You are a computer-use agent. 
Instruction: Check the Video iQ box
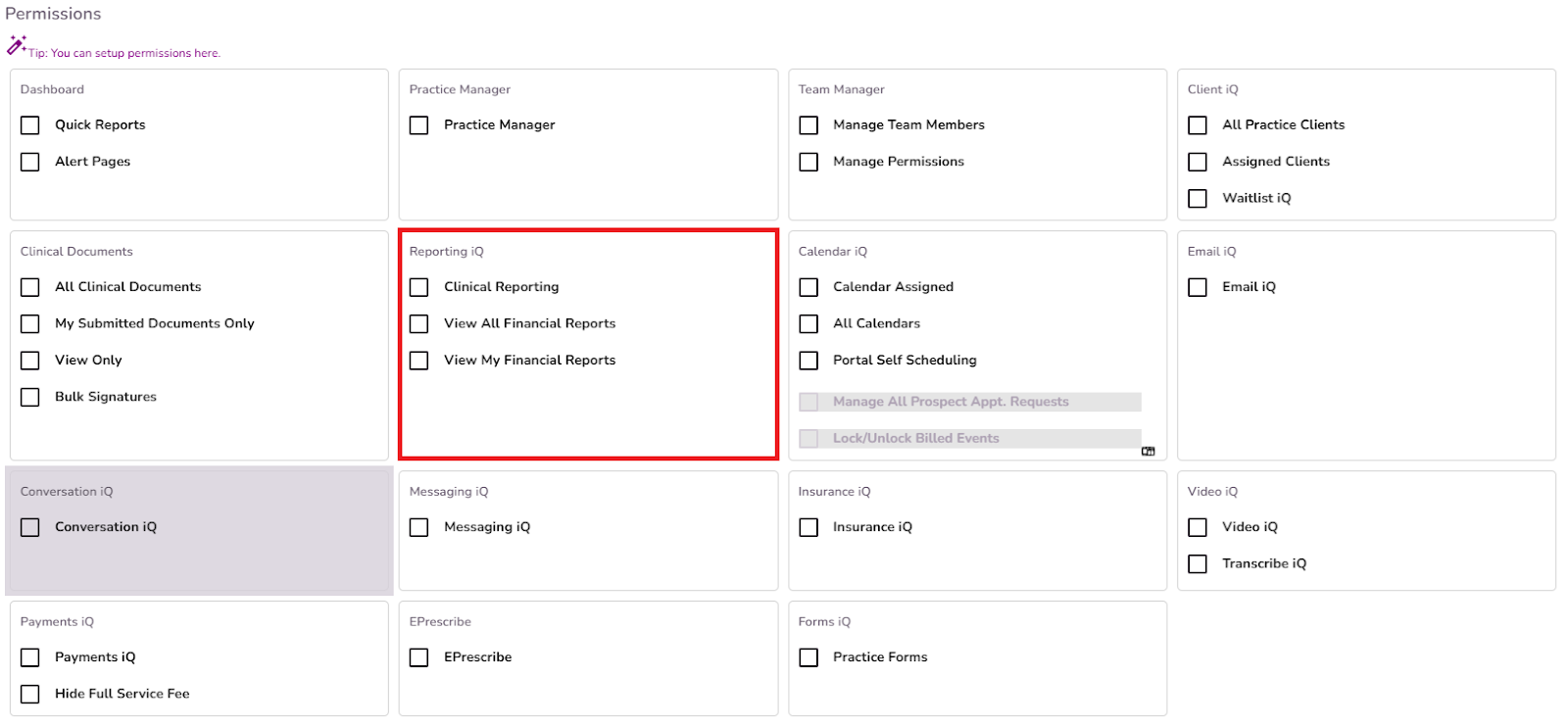1198,527
